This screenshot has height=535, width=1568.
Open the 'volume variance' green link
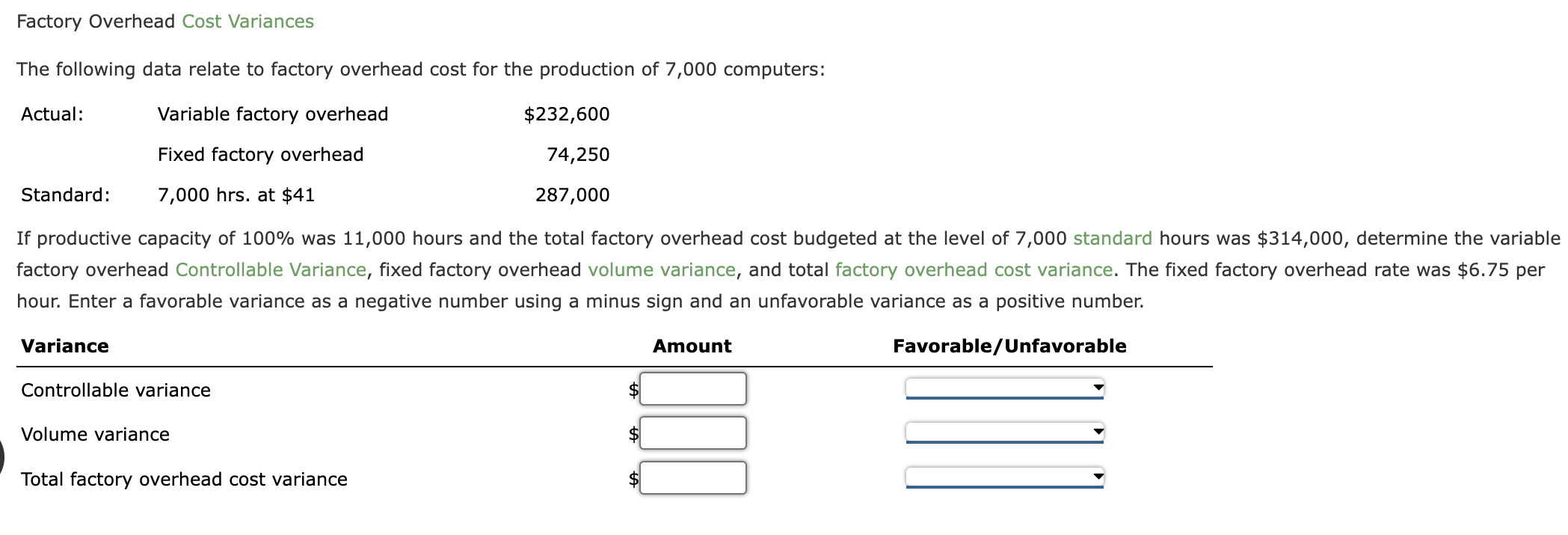[661, 269]
